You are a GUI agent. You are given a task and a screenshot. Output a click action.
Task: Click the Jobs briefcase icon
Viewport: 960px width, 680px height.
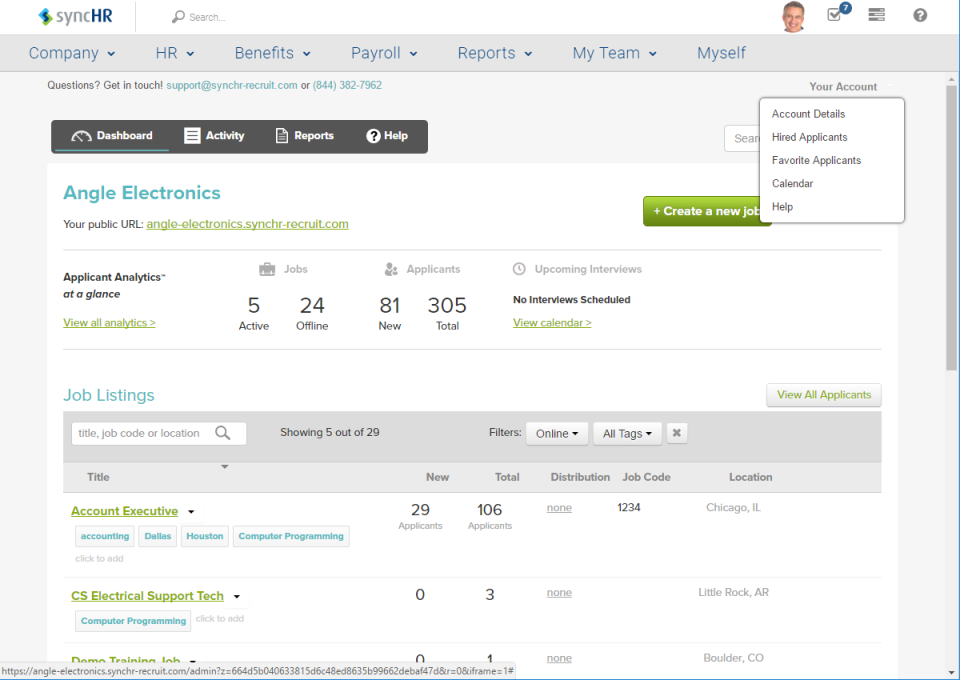pos(267,269)
